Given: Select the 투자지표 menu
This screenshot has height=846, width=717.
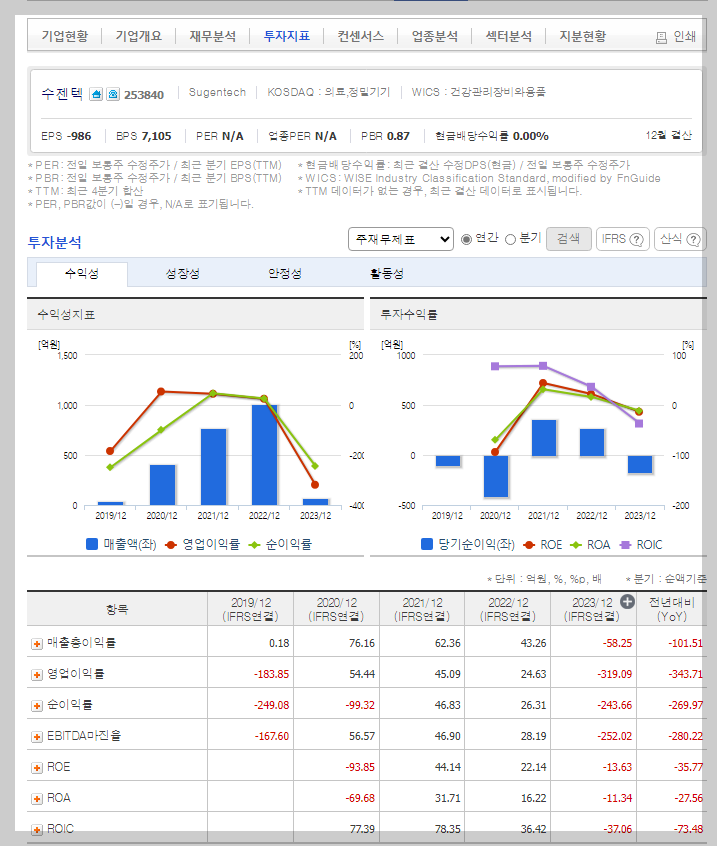Looking at the screenshot, I should click(286, 36).
